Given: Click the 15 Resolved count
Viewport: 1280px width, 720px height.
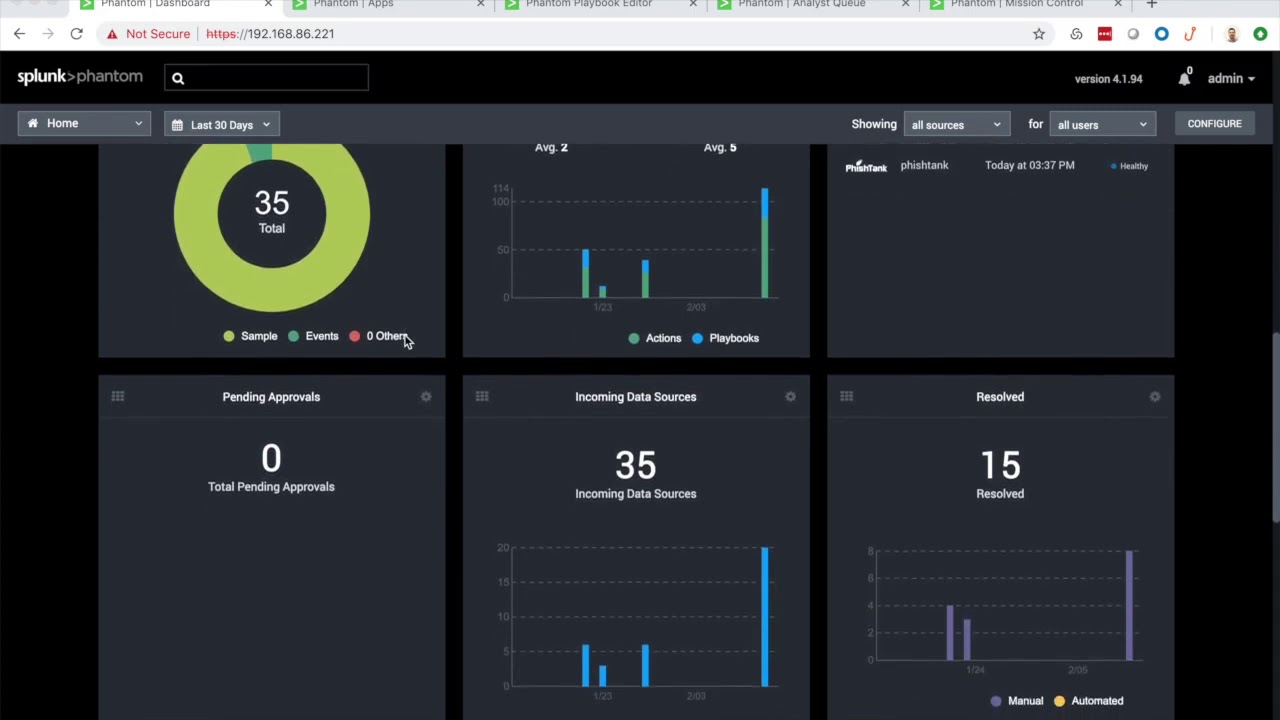Looking at the screenshot, I should tap(1000, 465).
